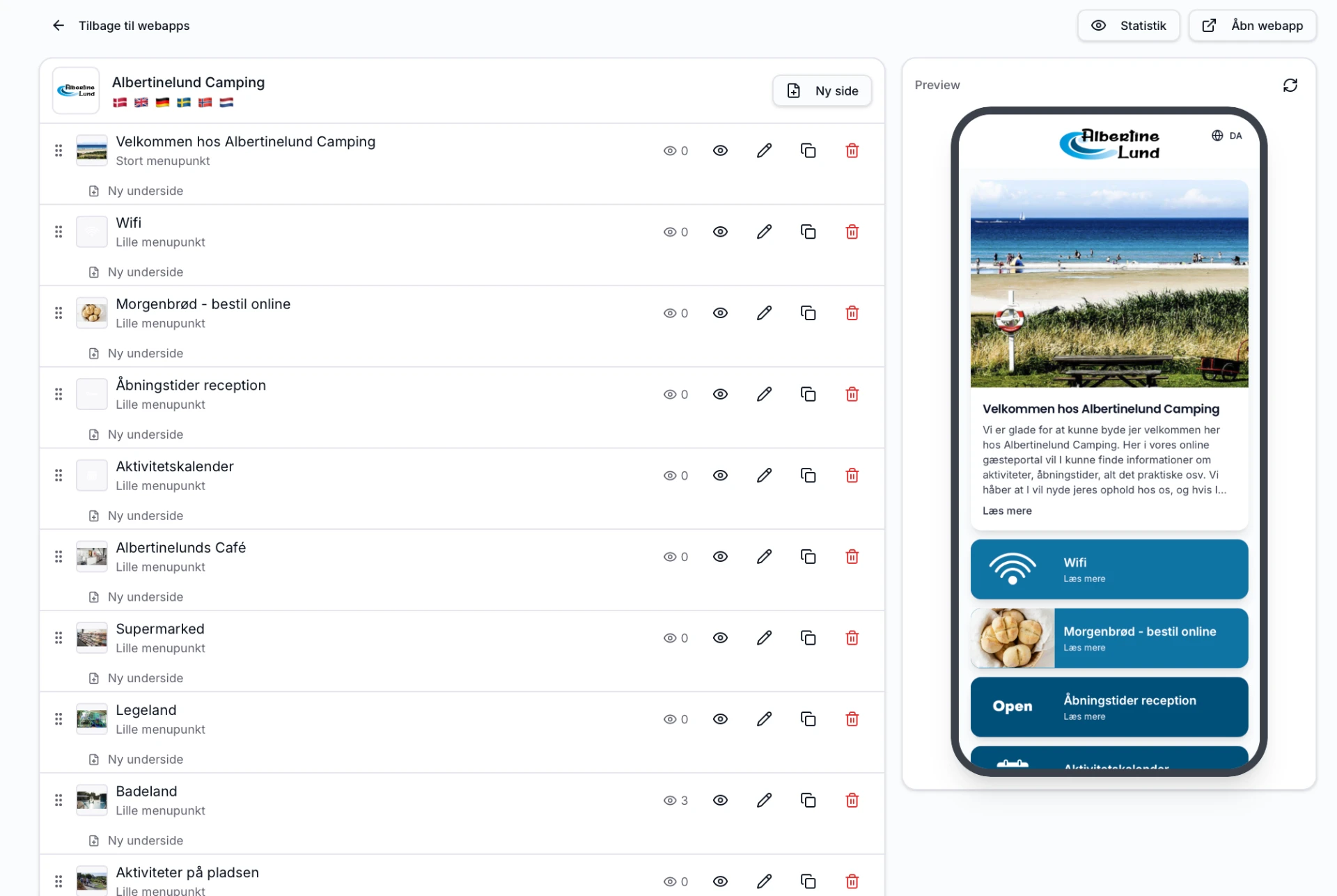Duplicate the Albertinelunds Café page

(x=808, y=557)
